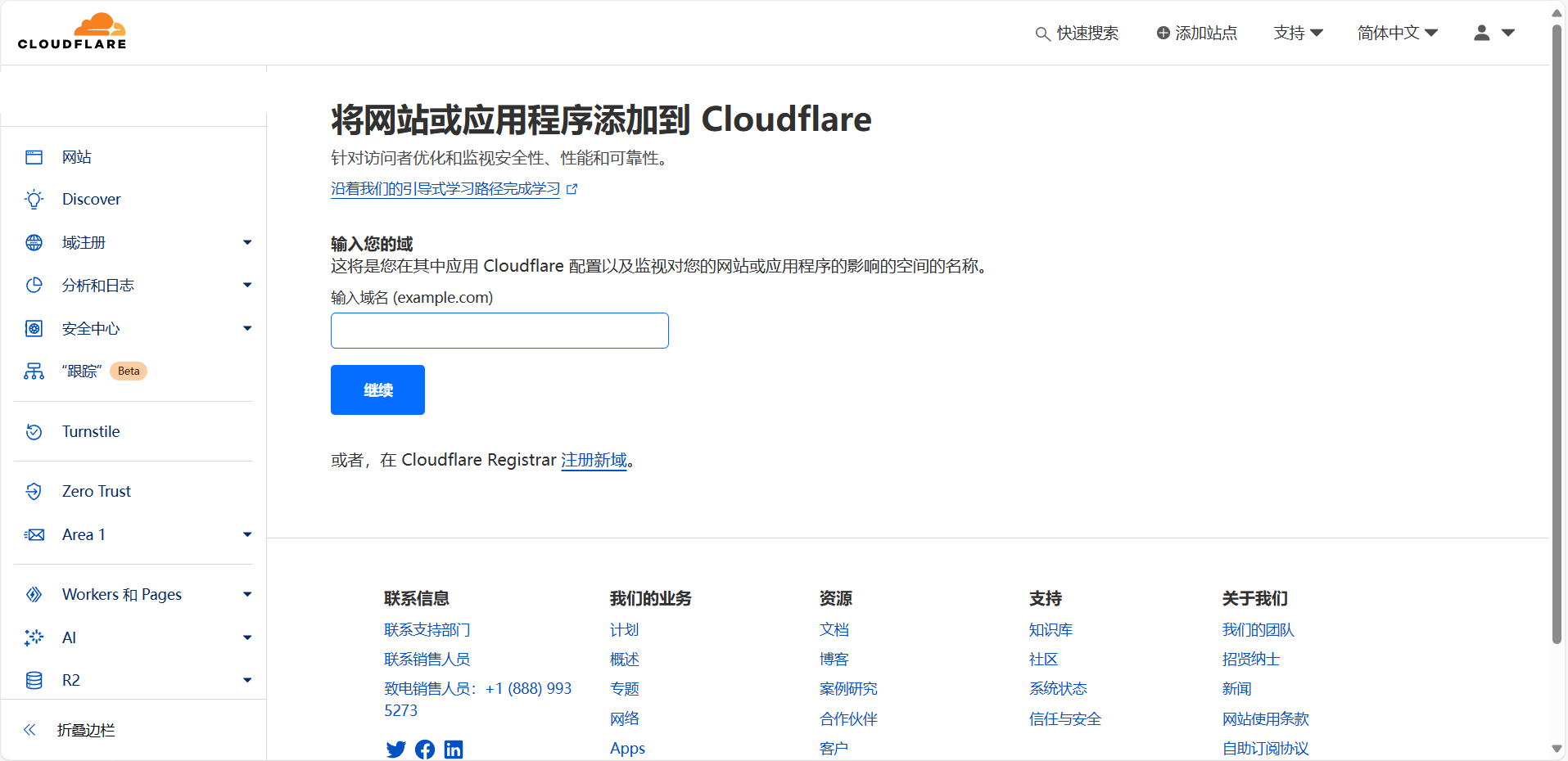
Task: Click the Turnstile sidebar icon
Action: tap(34, 432)
